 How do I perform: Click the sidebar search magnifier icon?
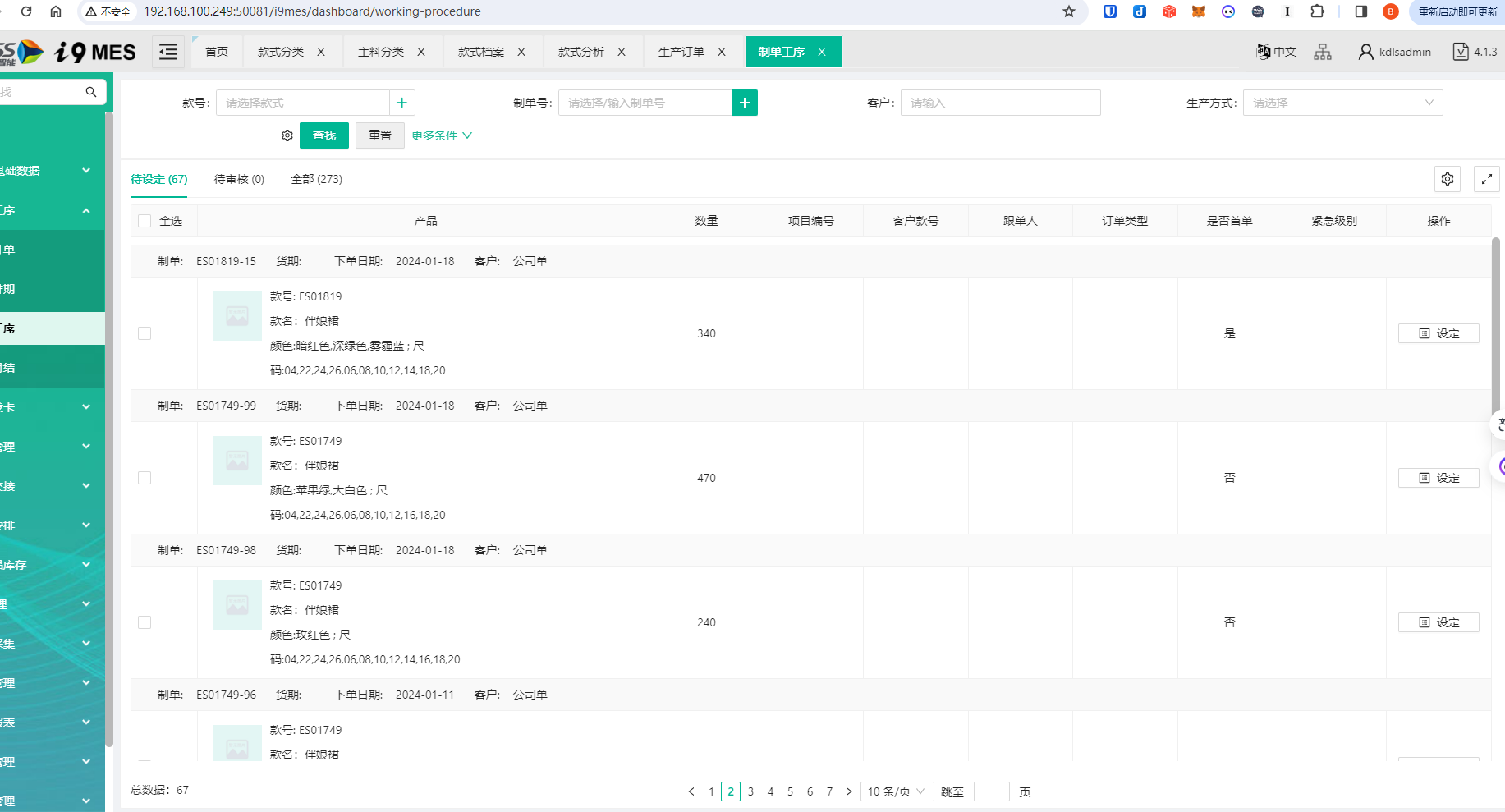(91, 92)
